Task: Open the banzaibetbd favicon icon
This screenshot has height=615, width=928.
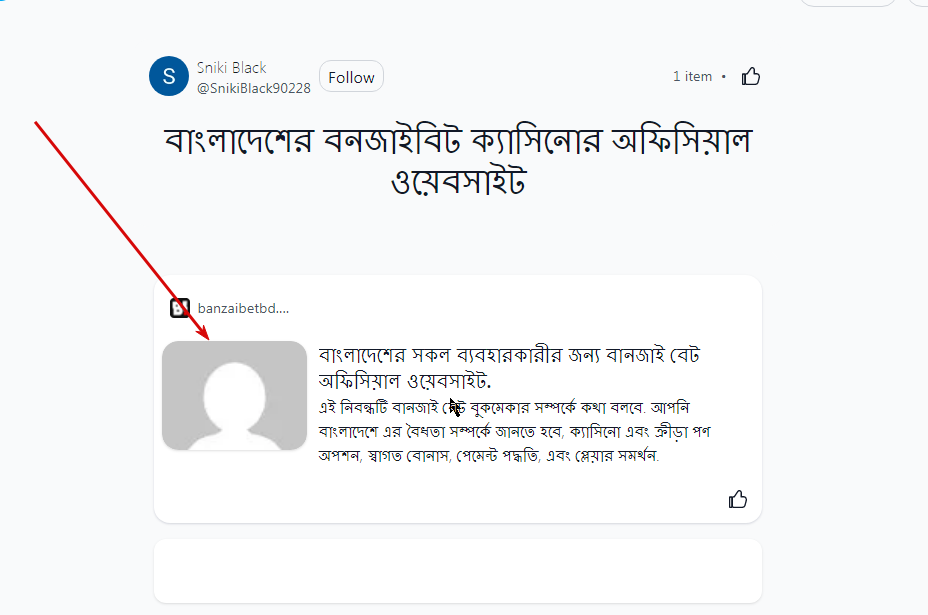Action: [x=179, y=308]
